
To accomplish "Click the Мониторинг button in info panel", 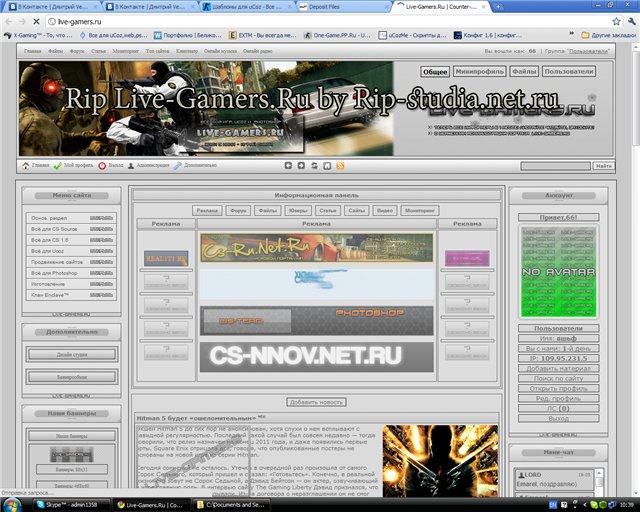I will point(420,211).
